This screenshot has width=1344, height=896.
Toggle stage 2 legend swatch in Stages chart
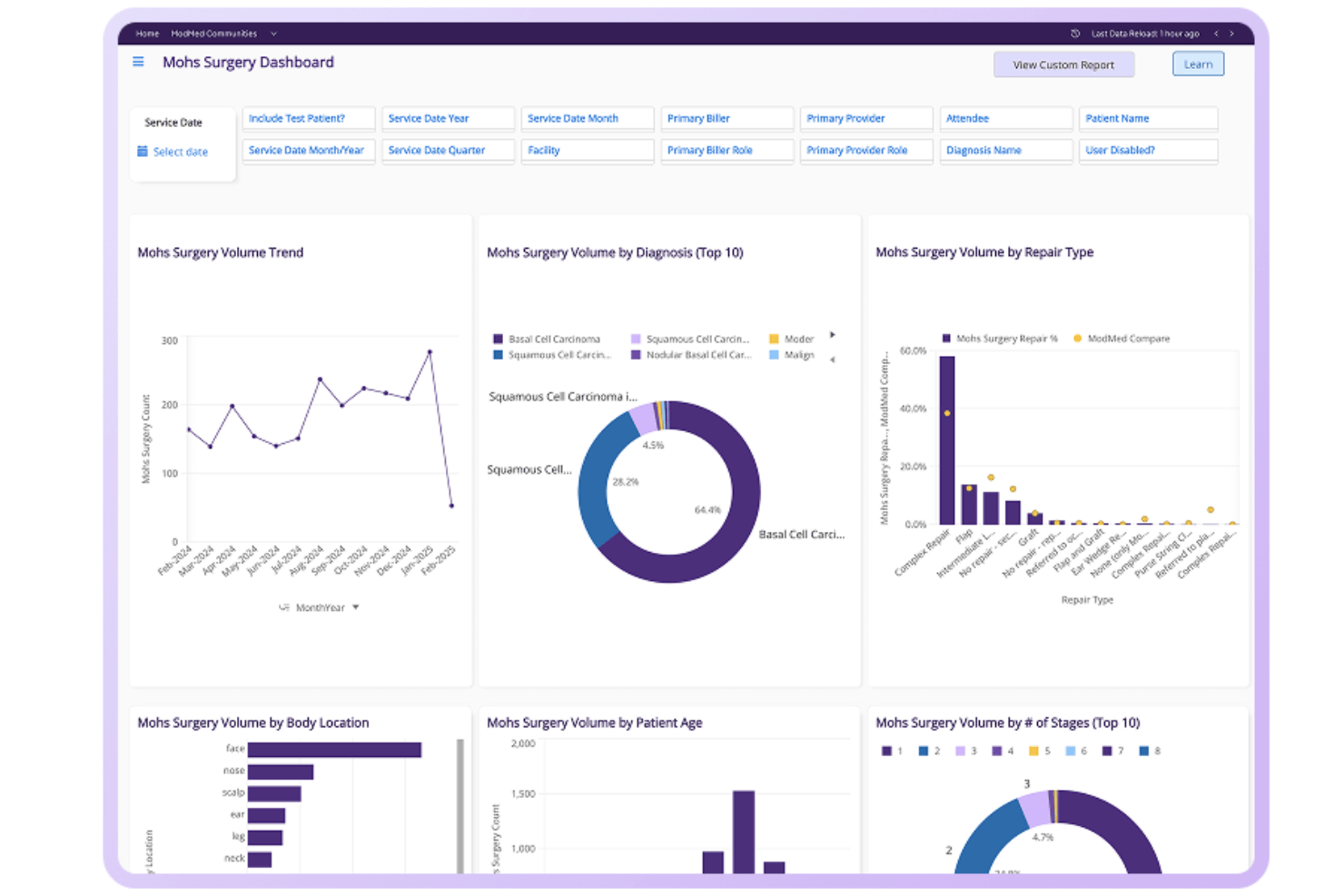(x=924, y=751)
